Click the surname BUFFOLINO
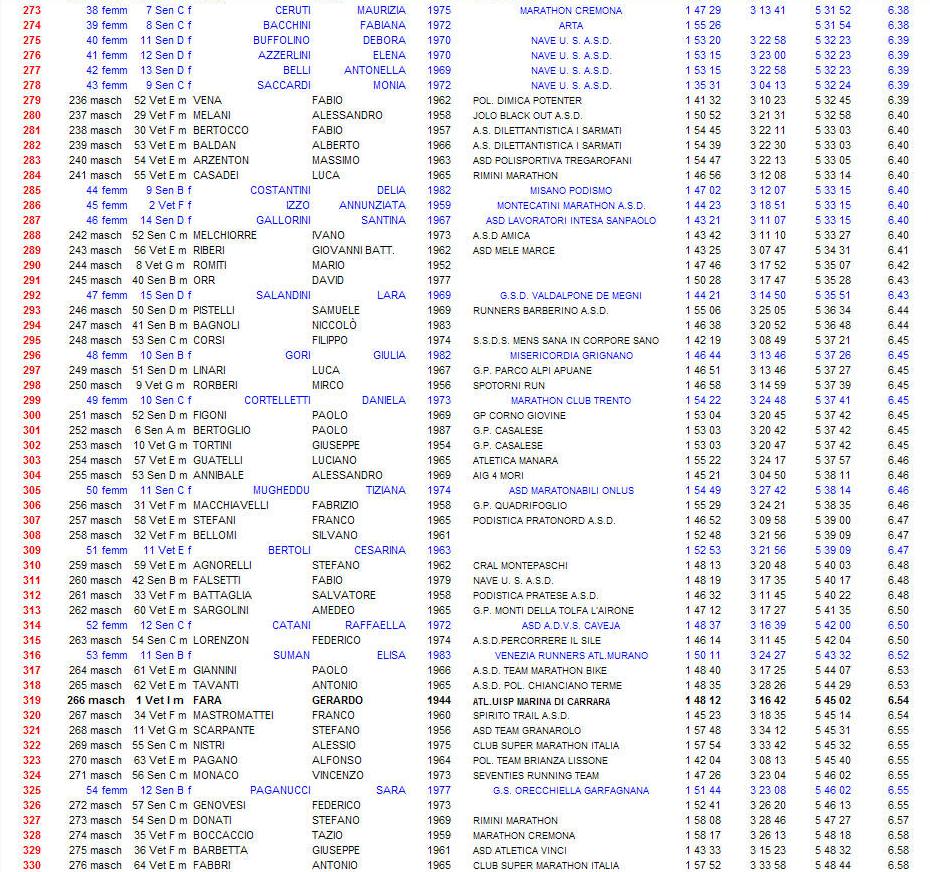Viewport: 930px width, 872px height. click(281, 40)
